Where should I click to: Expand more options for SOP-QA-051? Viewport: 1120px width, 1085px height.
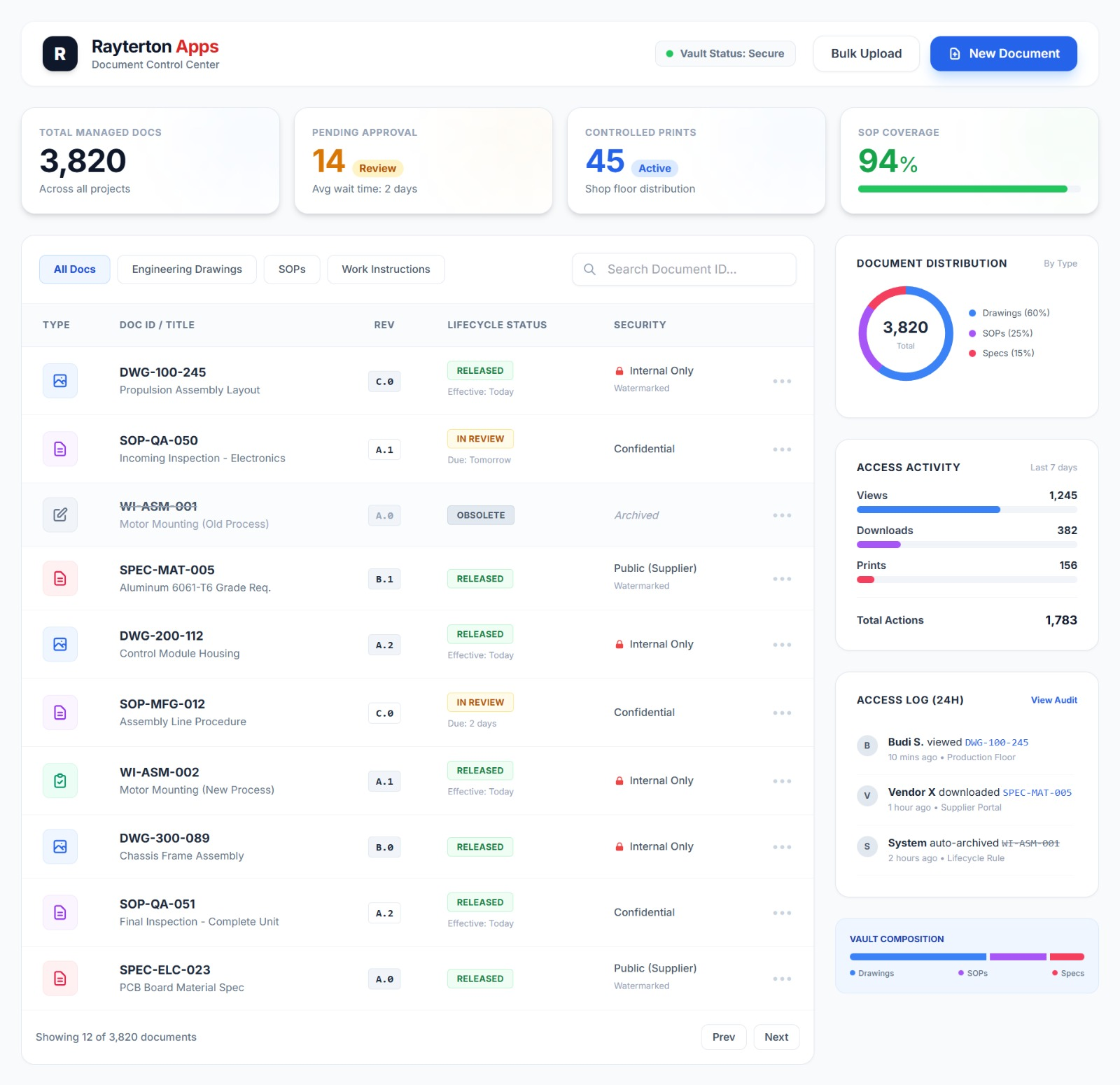[782, 913]
